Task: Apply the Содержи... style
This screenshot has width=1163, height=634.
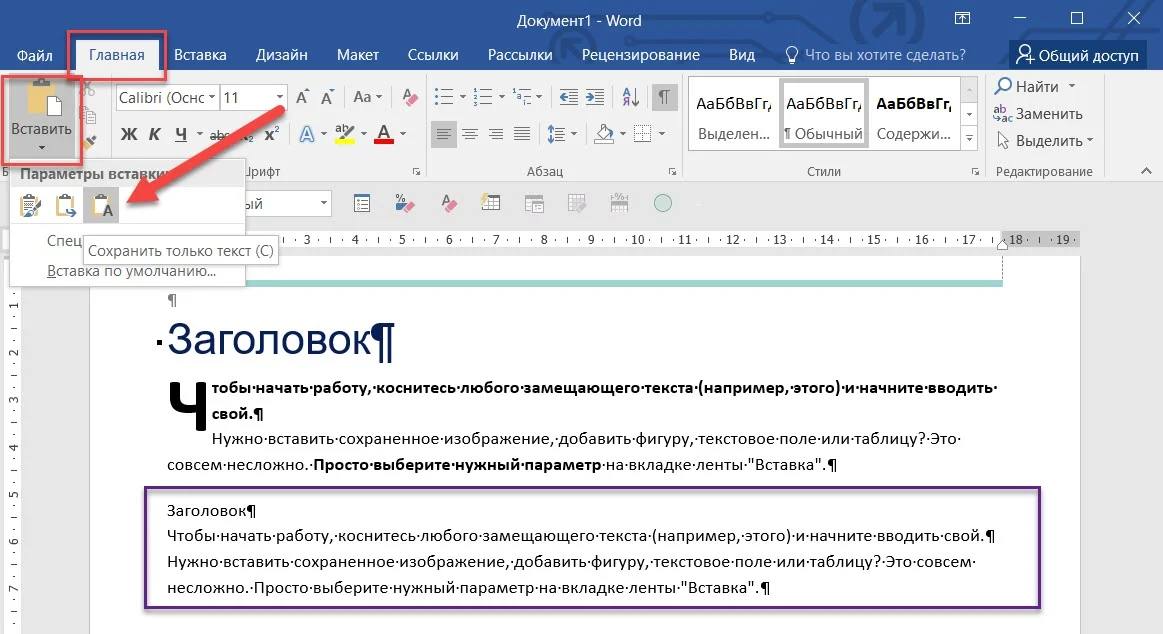Action: (914, 114)
